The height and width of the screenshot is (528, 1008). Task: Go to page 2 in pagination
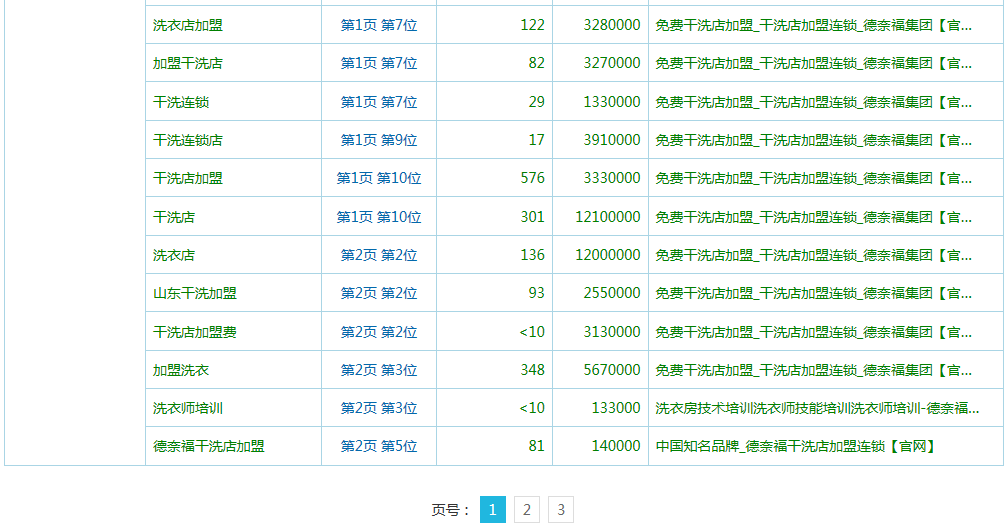click(527, 510)
